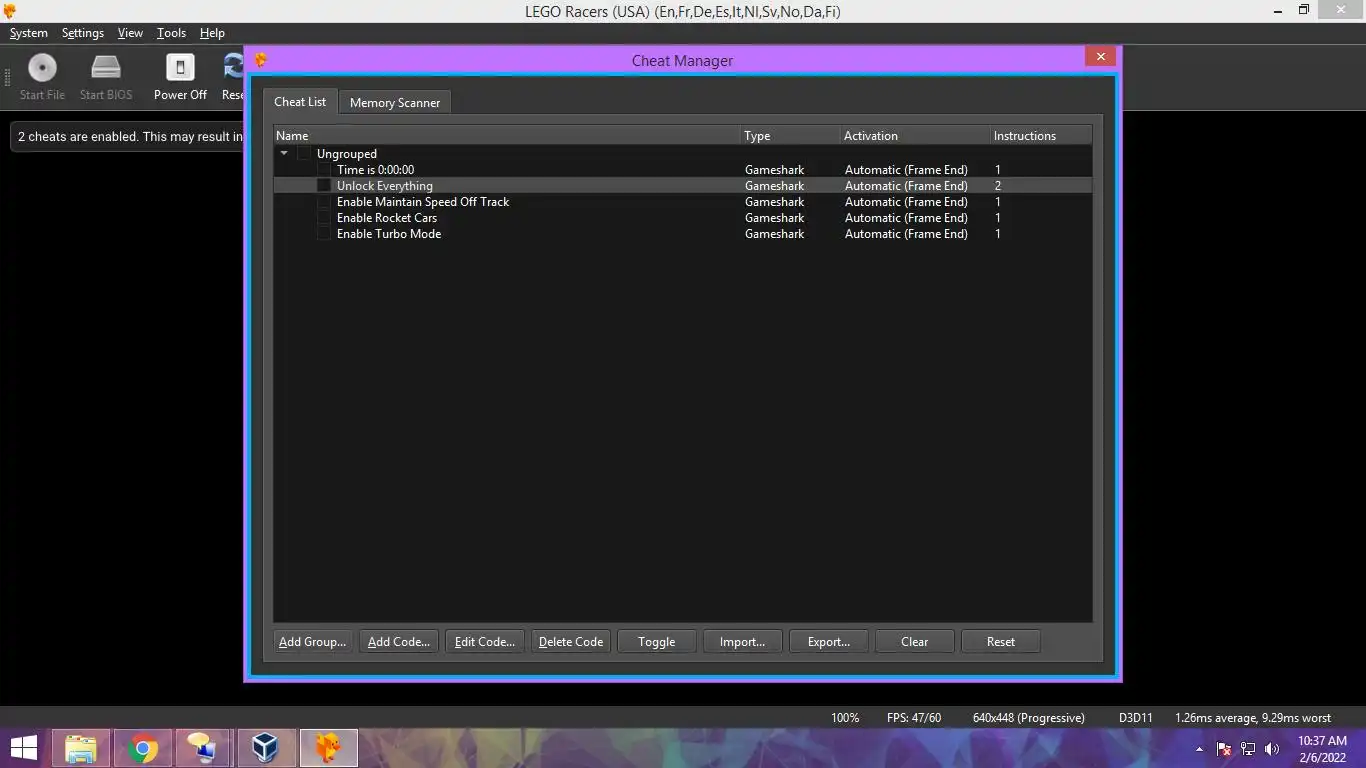The height and width of the screenshot is (768, 1366).
Task: Click the taskbar clock showing 10:37 AM
Action: (x=1322, y=749)
